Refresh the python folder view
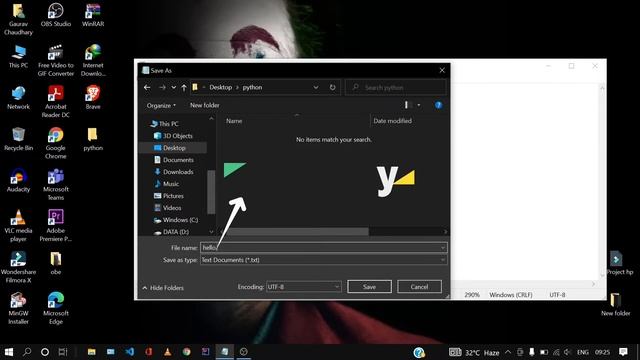The image size is (640, 360). pyautogui.click(x=332, y=87)
